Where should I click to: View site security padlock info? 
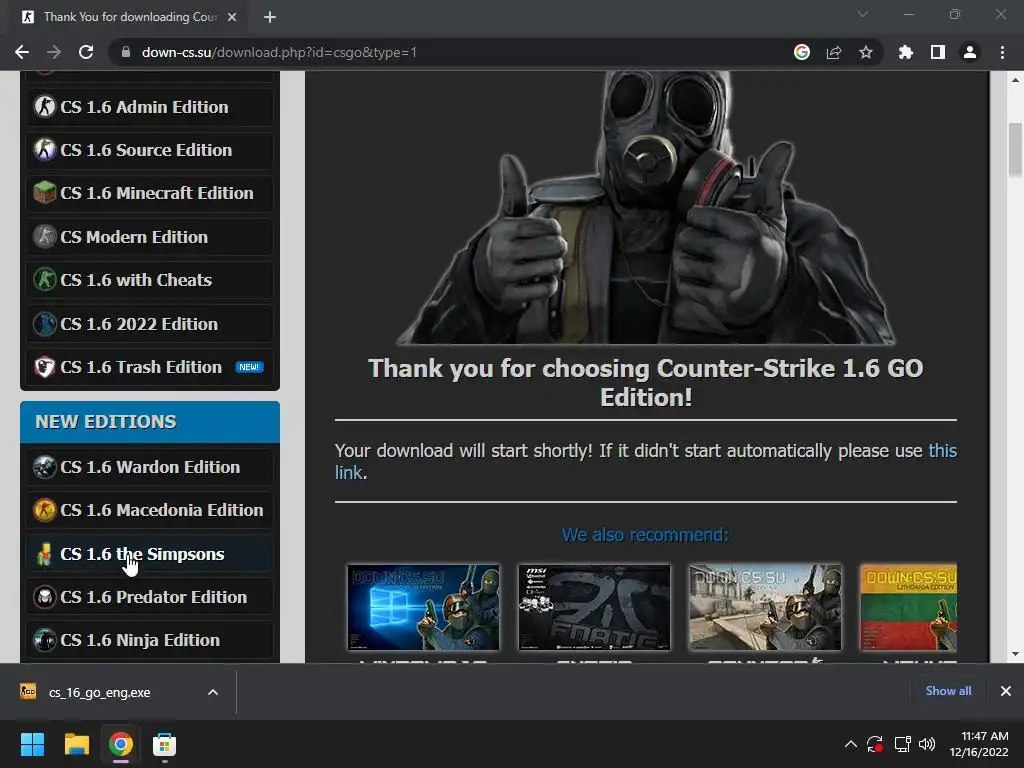coord(125,52)
